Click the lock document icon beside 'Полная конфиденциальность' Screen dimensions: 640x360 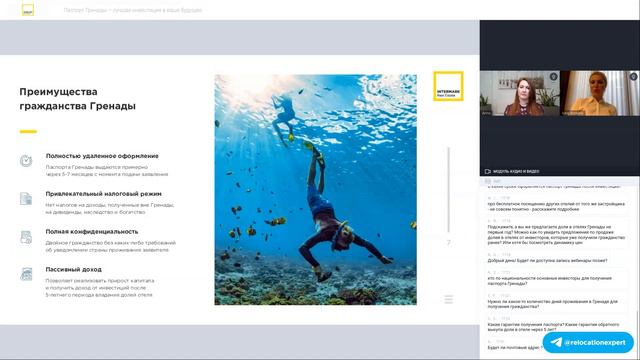(x=26, y=237)
